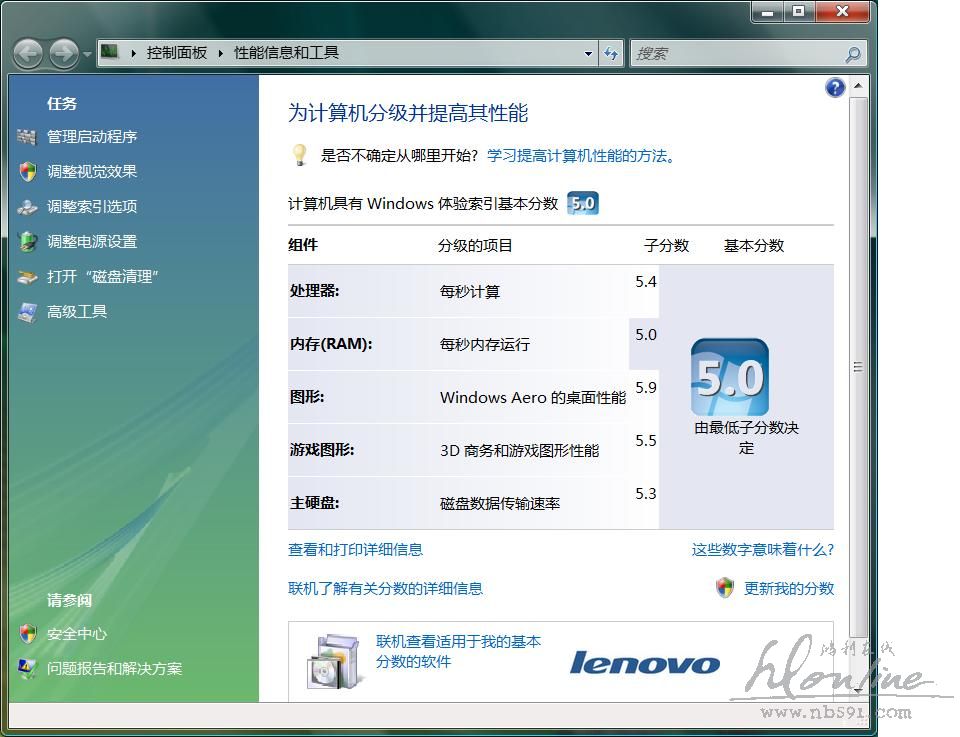
Task: Select 控制面板 in the address breadcrumb
Action: (176, 53)
